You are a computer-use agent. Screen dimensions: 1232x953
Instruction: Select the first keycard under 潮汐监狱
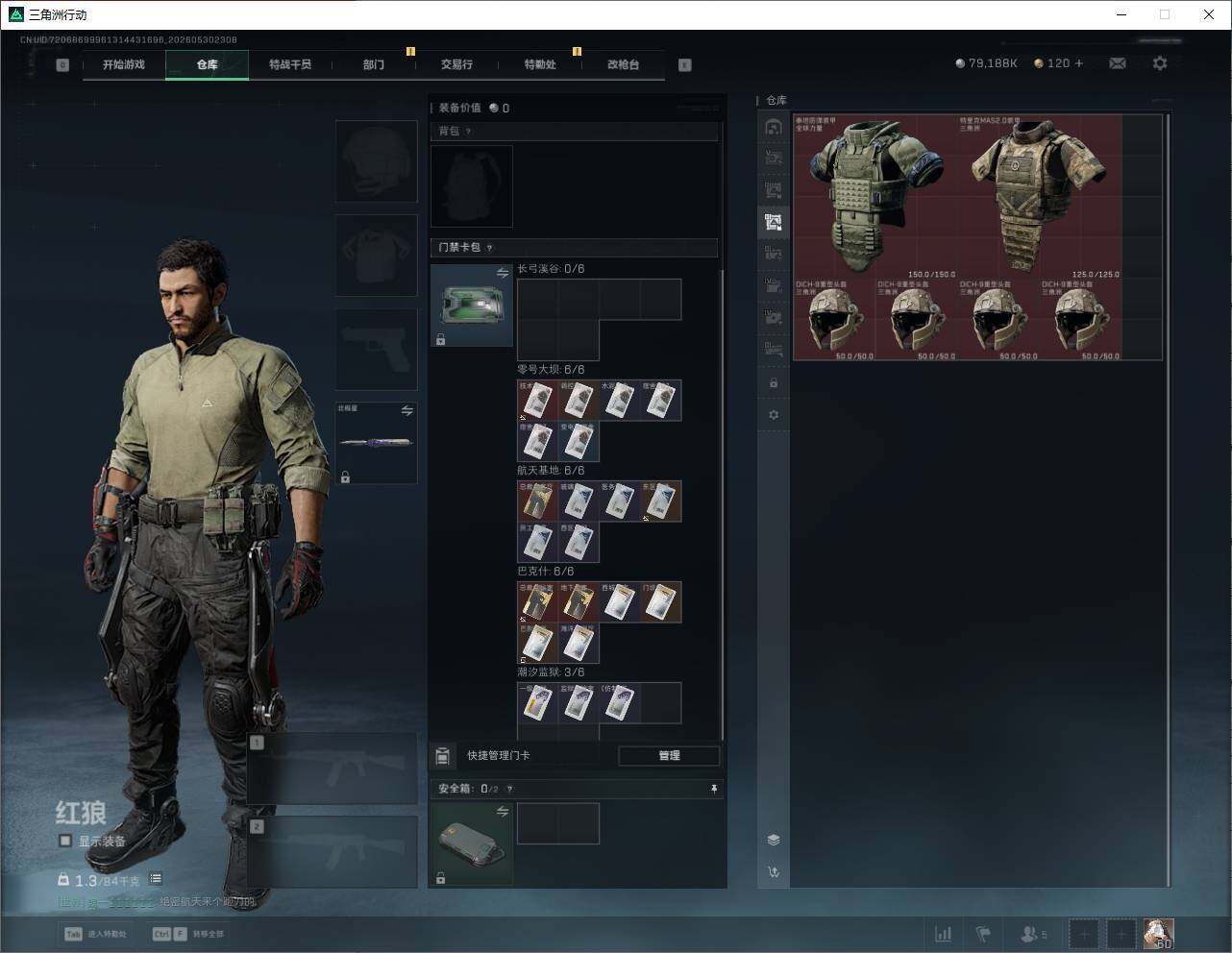tap(538, 703)
